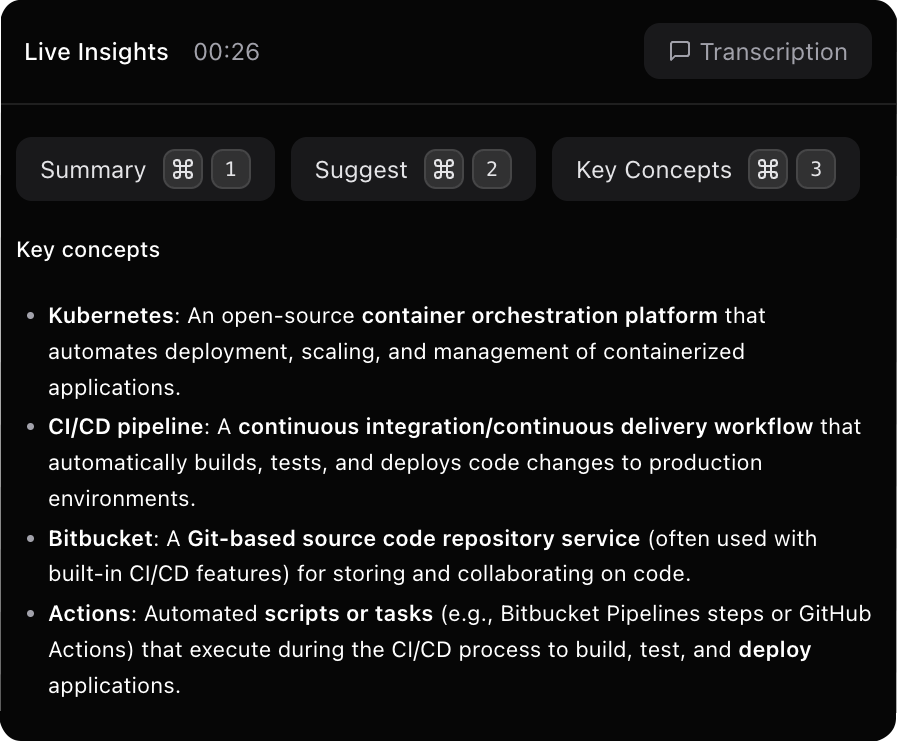Click the "1" shortcut badge on Summary
Screen dimensions: 897x741
click(231, 170)
